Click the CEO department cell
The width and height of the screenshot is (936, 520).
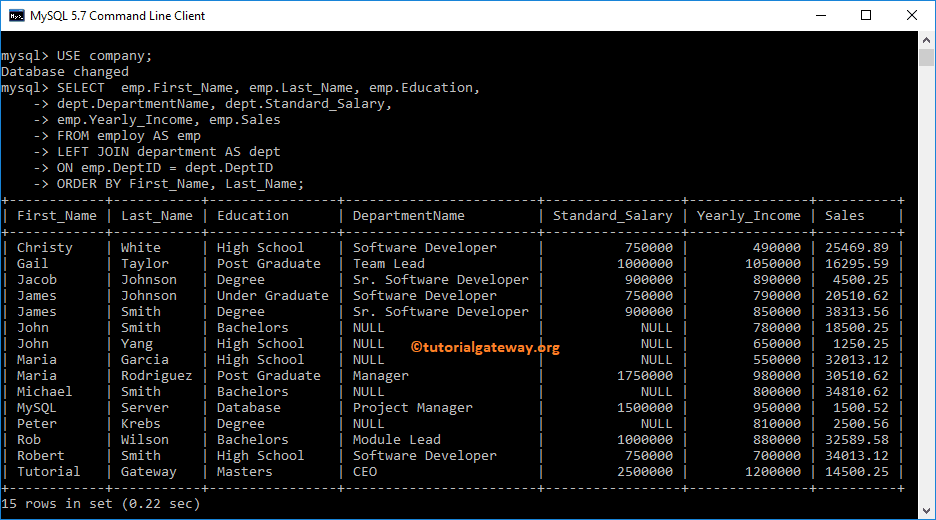tap(365, 472)
